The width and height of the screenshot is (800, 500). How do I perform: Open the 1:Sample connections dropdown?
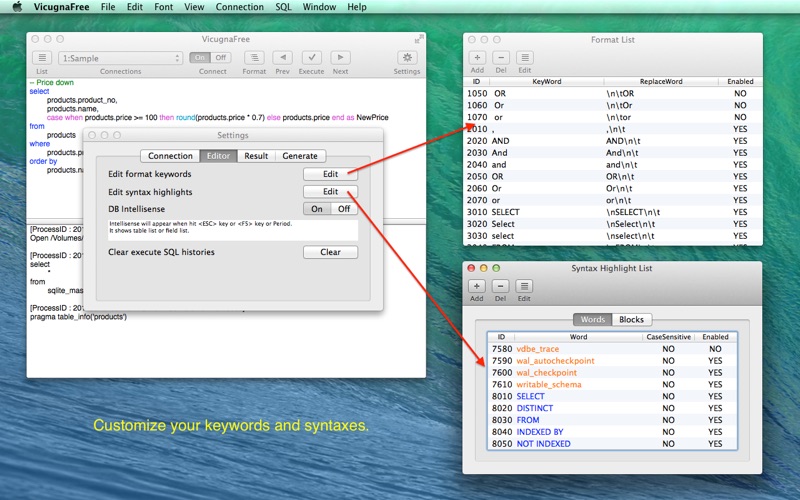(x=120, y=58)
